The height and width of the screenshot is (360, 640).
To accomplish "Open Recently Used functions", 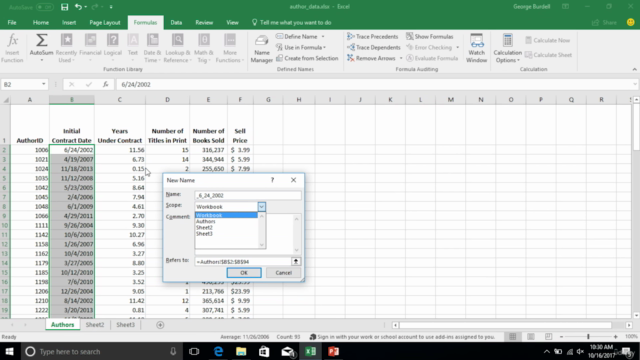I will coord(66,48).
